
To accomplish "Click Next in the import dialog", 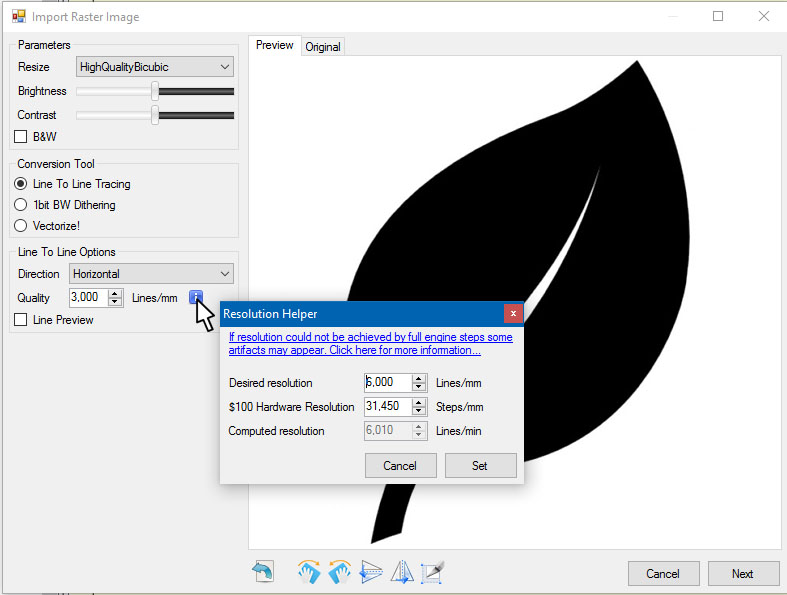I will (x=743, y=573).
